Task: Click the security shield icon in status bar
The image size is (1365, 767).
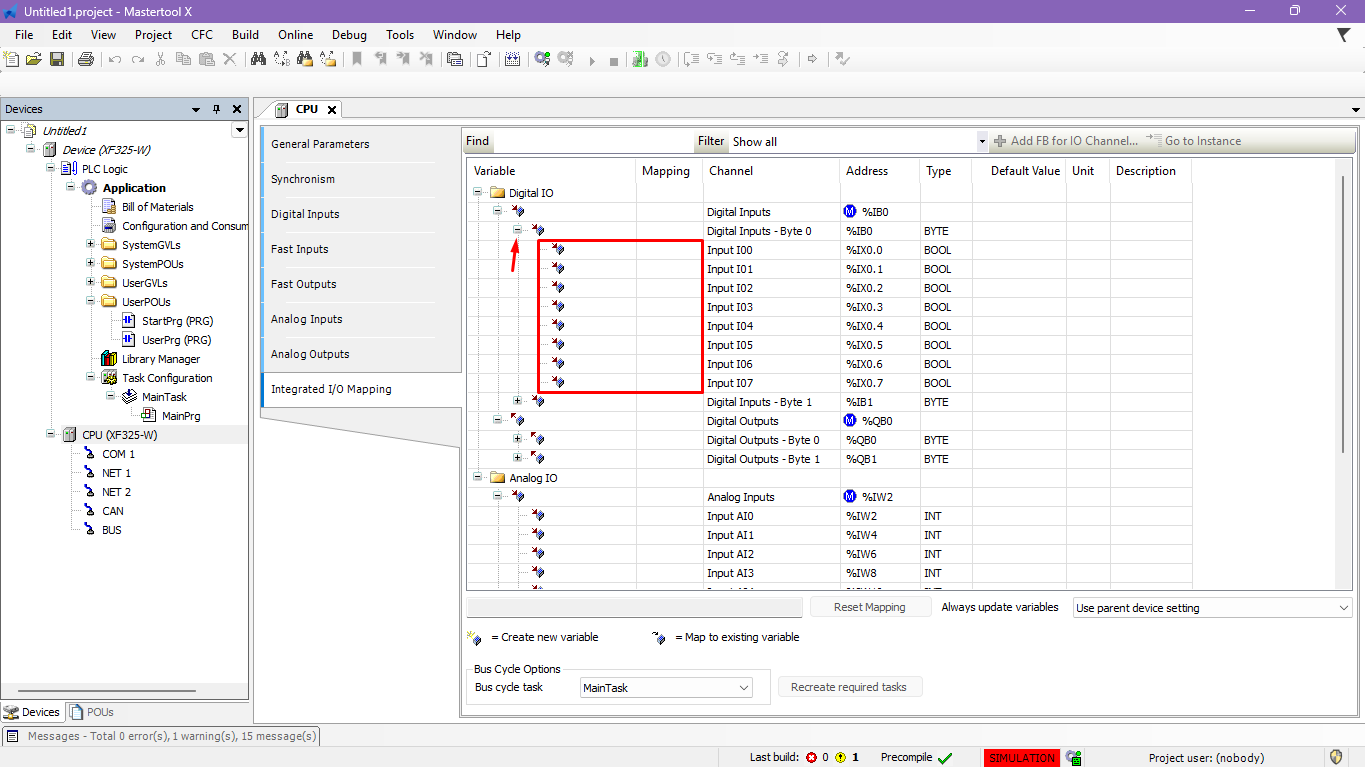Action: (x=1335, y=757)
